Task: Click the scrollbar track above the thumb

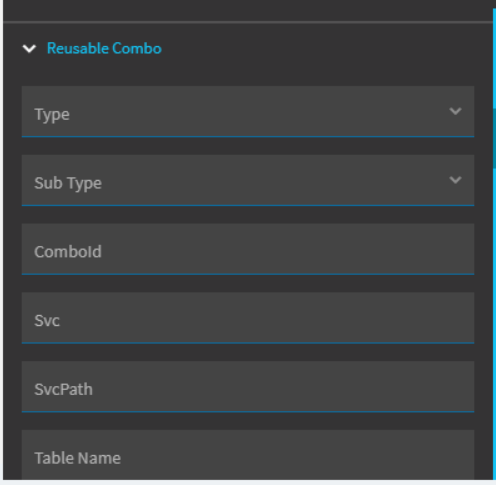Action: point(494,58)
